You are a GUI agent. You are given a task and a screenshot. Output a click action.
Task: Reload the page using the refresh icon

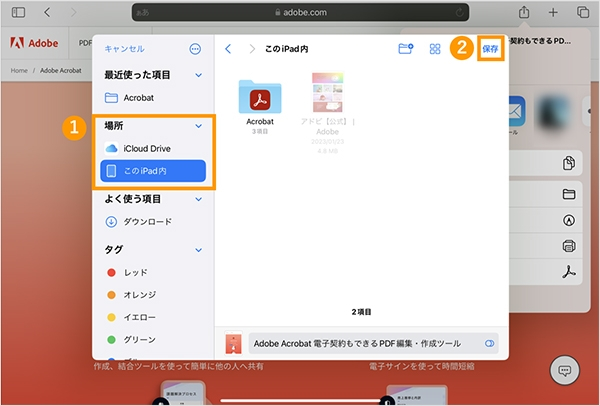tap(459, 13)
